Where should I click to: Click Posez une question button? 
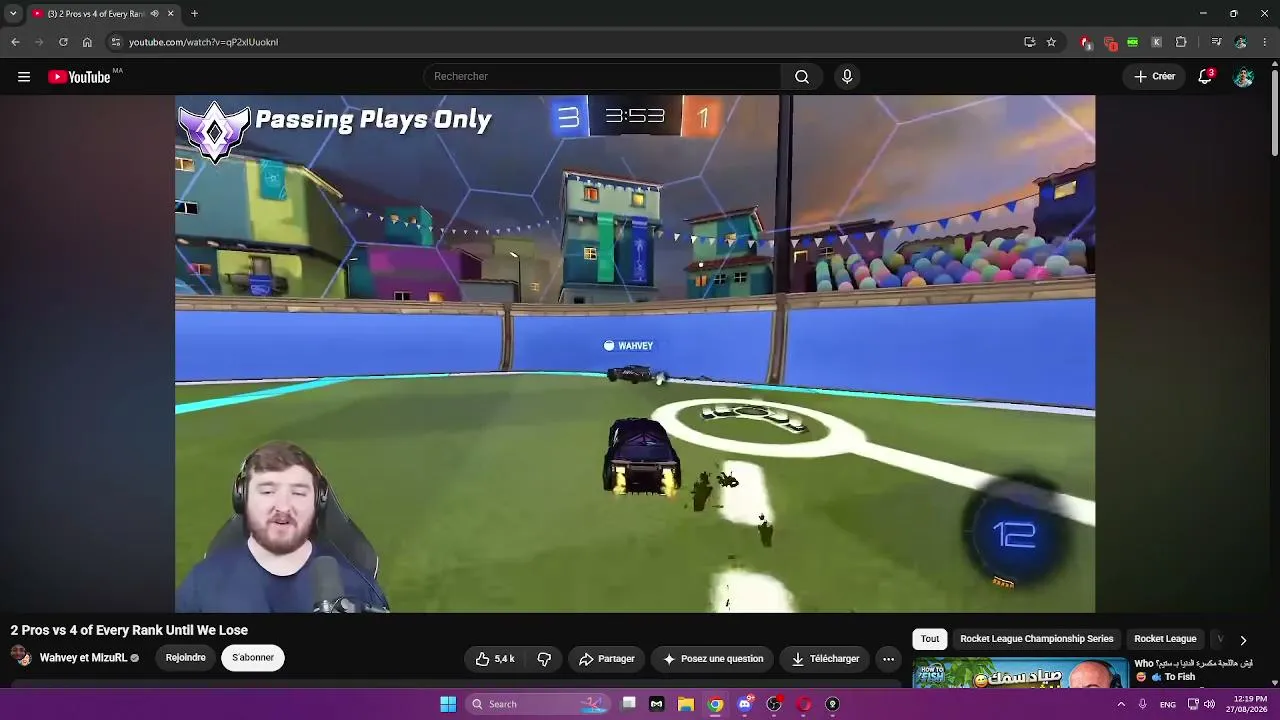coord(713,659)
